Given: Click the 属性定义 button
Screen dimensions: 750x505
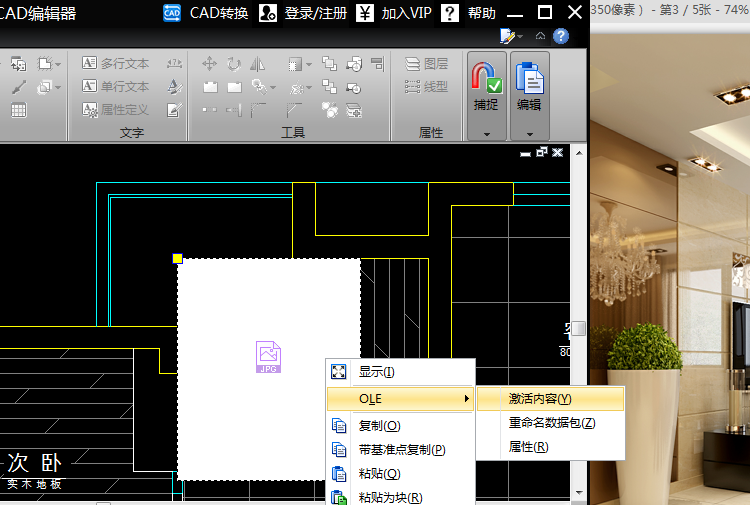Looking at the screenshot, I should pyautogui.click(x=116, y=110).
